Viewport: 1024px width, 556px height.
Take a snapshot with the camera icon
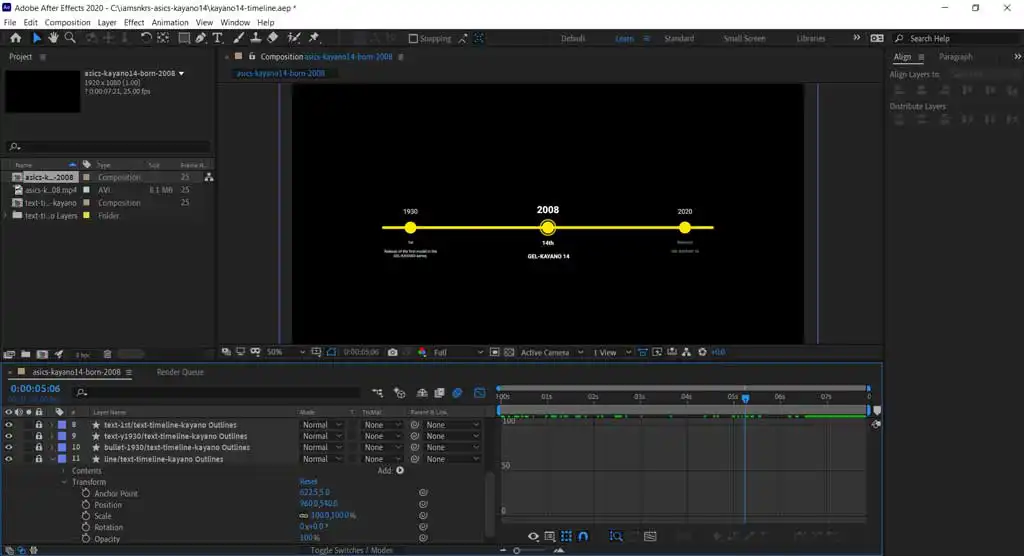[392, 352]
